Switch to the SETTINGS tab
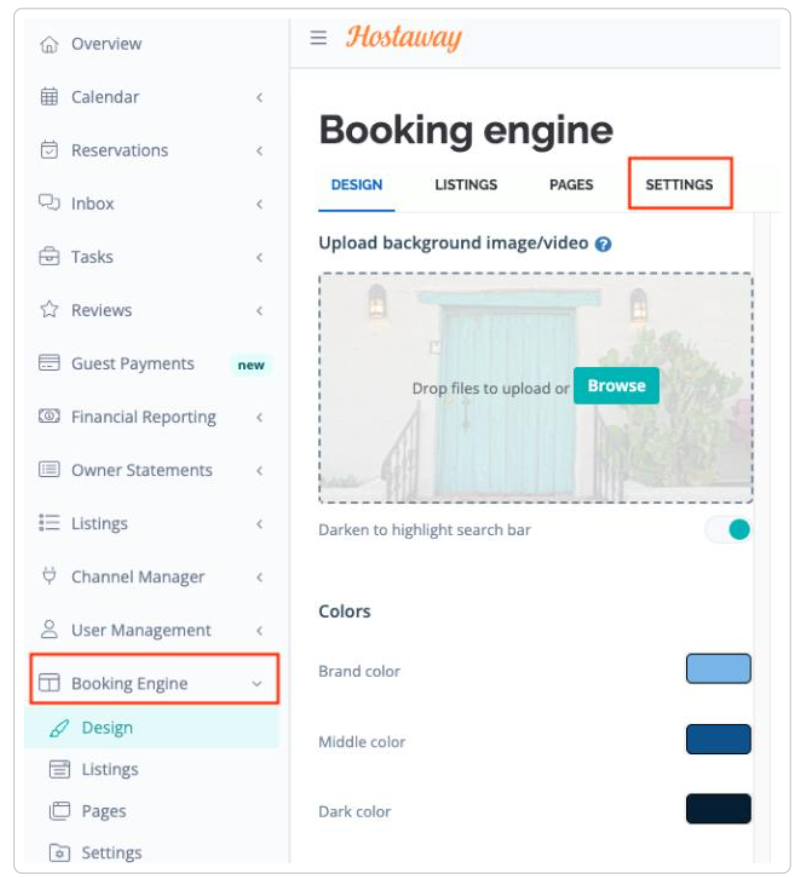 [x=679, y=185]
